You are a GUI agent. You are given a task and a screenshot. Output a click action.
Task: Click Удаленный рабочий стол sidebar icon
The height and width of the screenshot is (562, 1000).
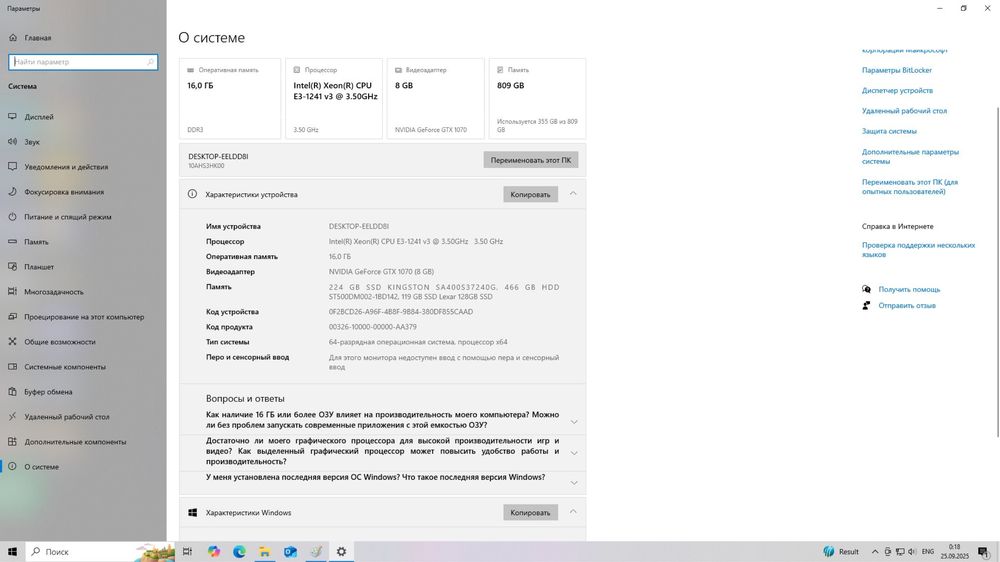coord(12,417)
